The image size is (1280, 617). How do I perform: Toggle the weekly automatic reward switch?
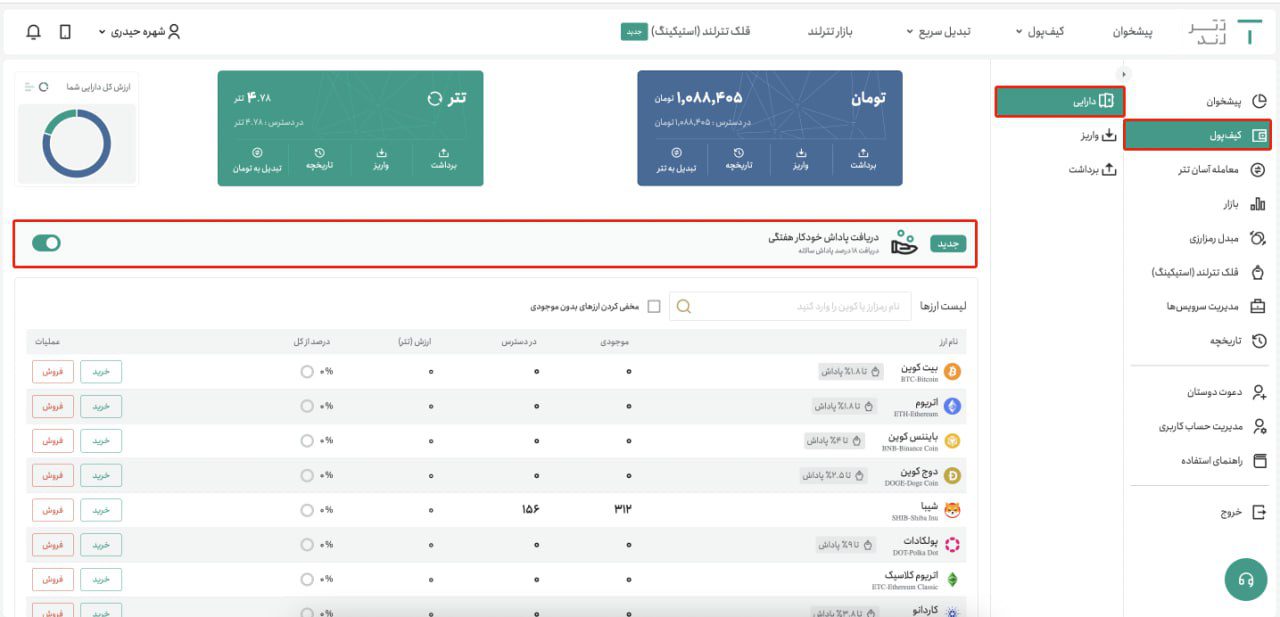[46, 243]
